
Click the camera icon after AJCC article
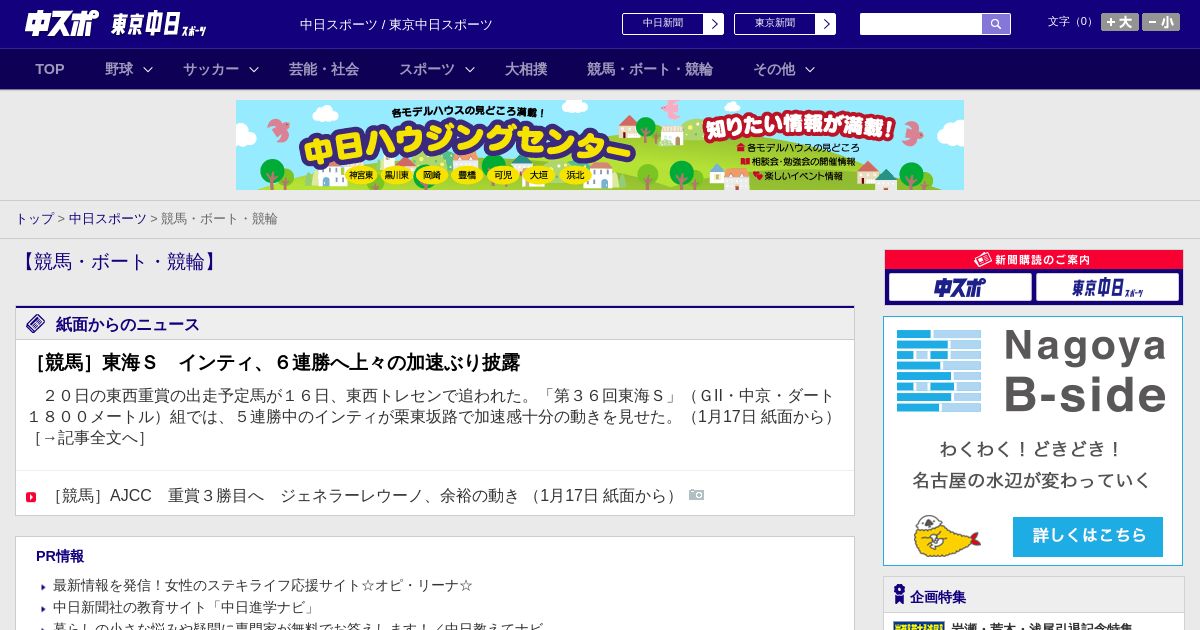[697, 494]
